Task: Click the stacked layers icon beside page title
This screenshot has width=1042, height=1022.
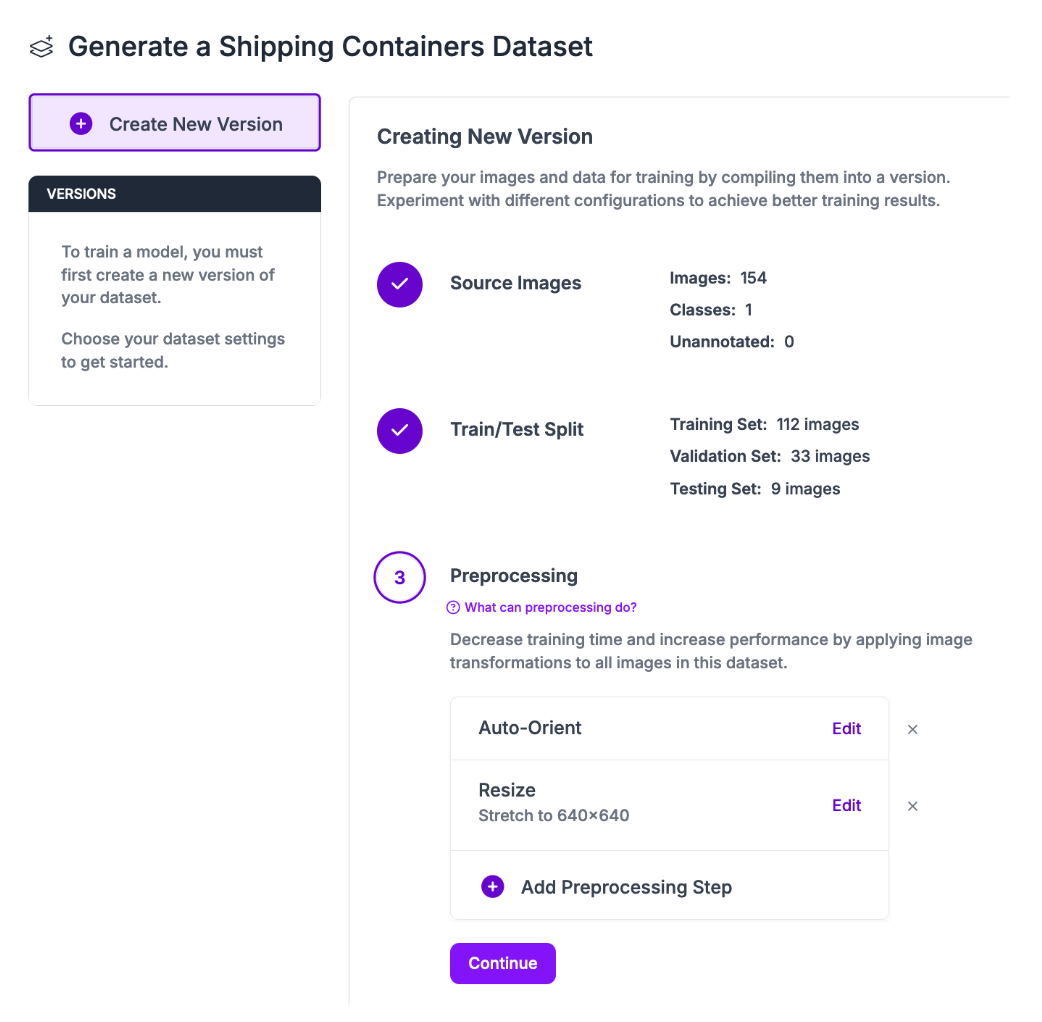Action: (41, 47)
